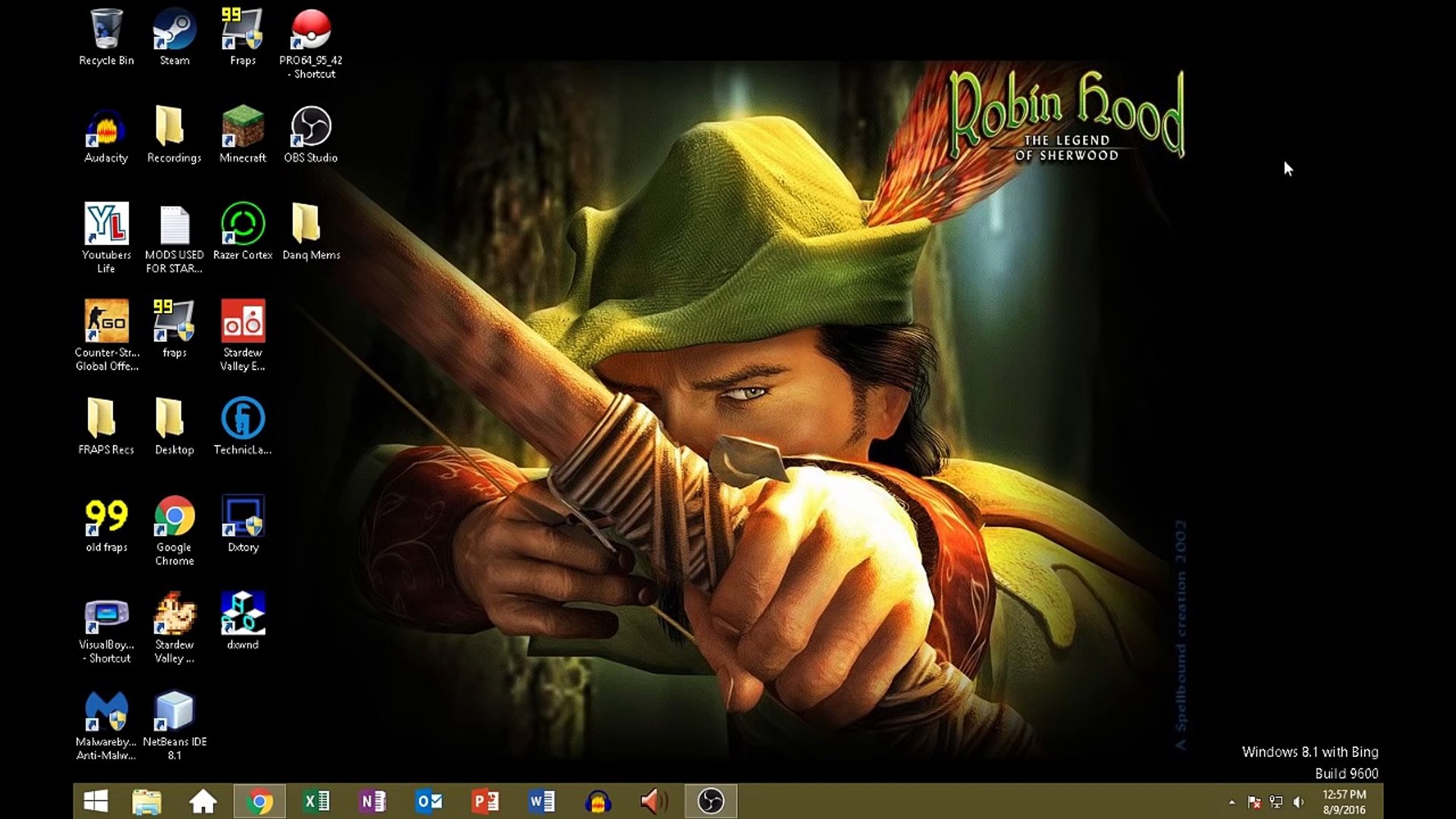Mute audio via the system tray speaker
The image size is (1456, 819).
1300,802
